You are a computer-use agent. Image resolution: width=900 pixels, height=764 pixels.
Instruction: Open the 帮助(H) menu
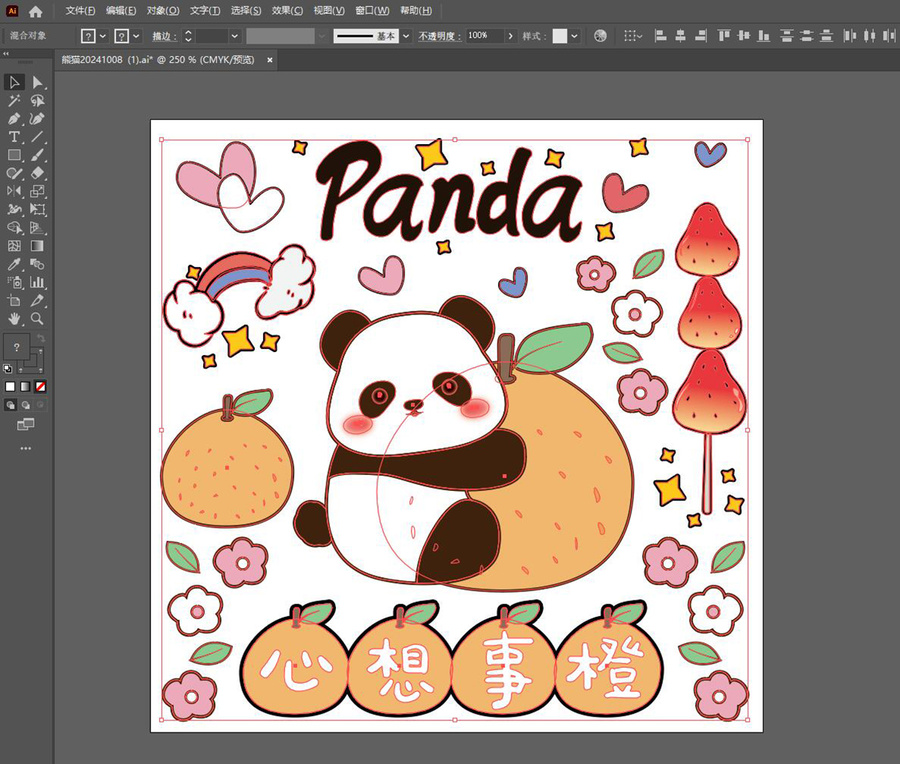tap(416, 10)
